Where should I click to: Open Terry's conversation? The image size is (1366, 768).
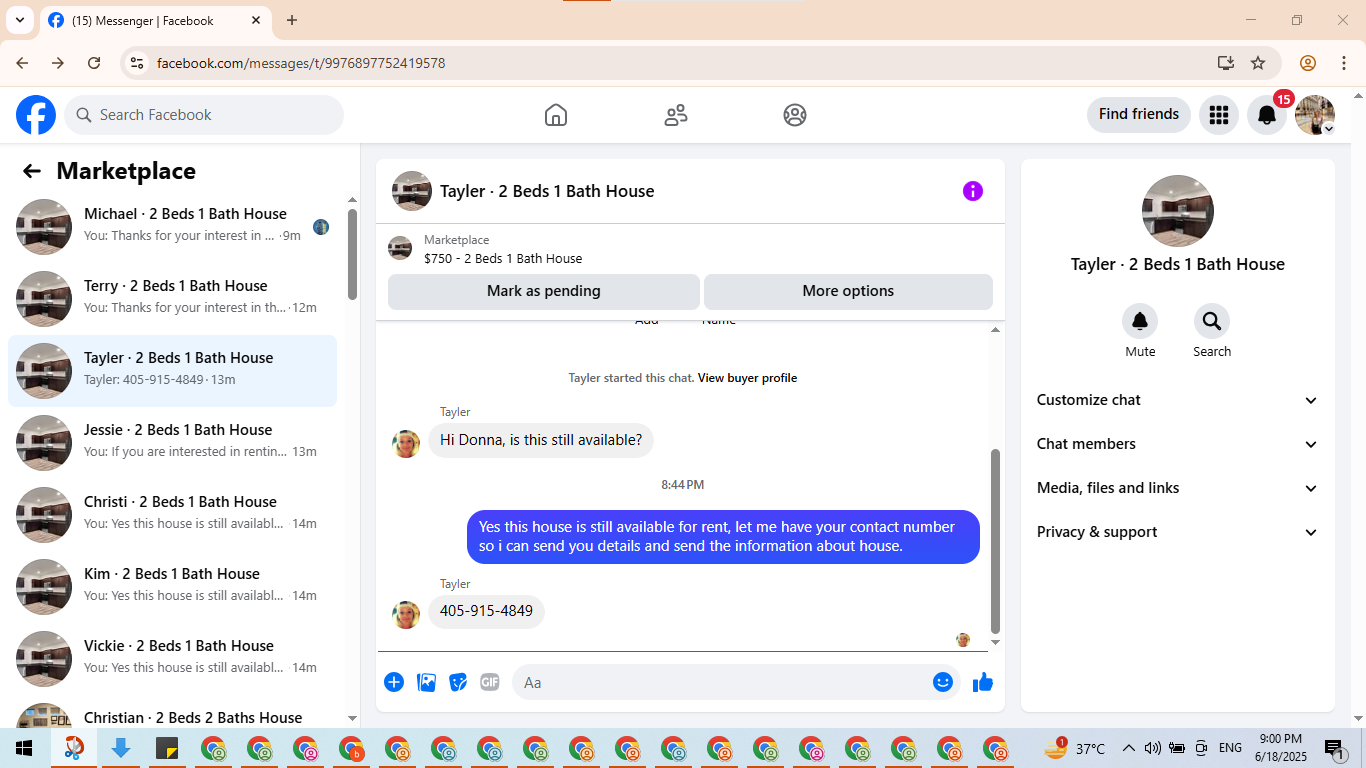(172, 299)
